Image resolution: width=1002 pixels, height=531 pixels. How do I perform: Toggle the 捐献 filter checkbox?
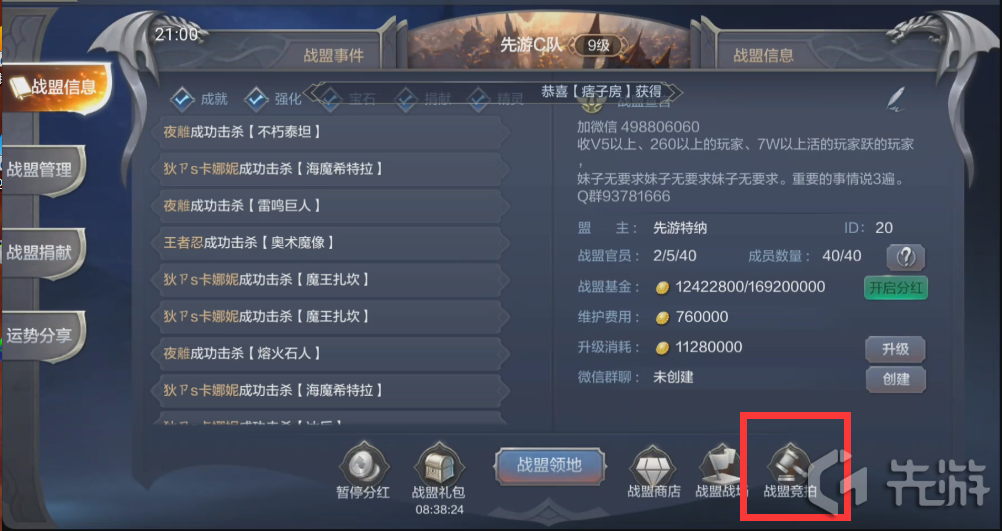[x=406, y=98]
